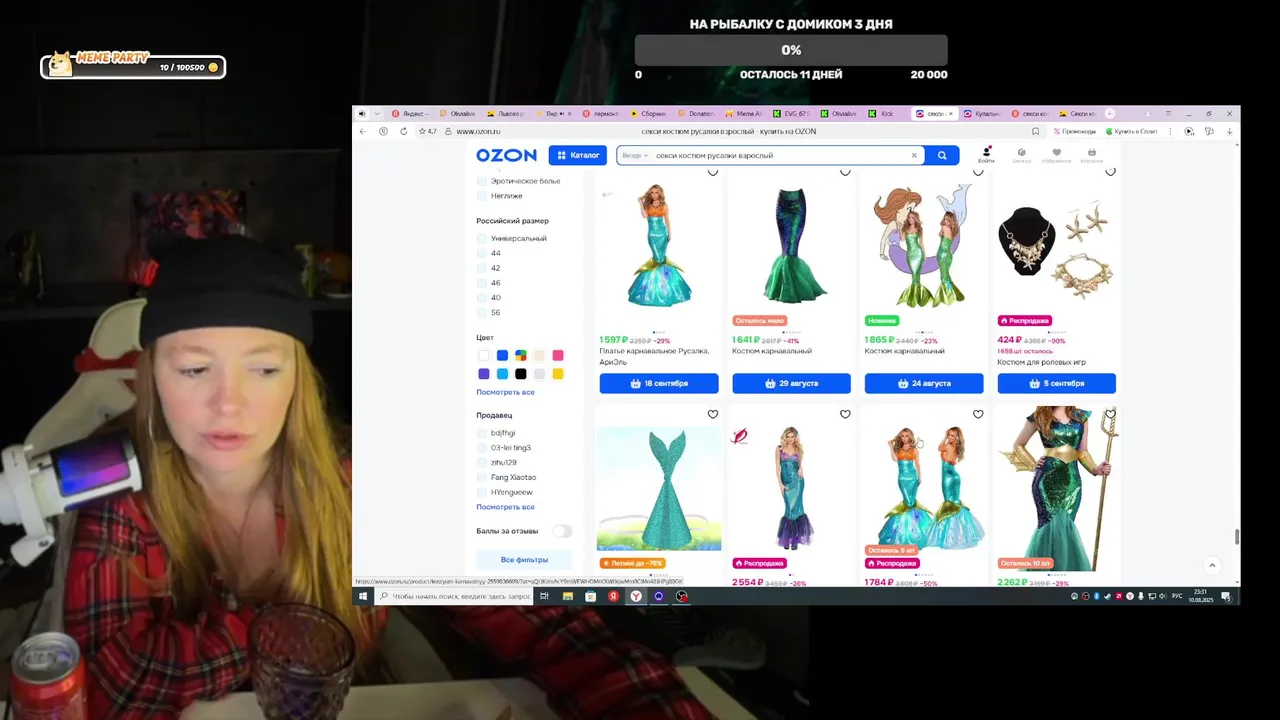Image resolution: width=1280 pixels, height=720 pixels.
Task: Click the OBS Studio taskbar icon
Action: tap(682, 596)
